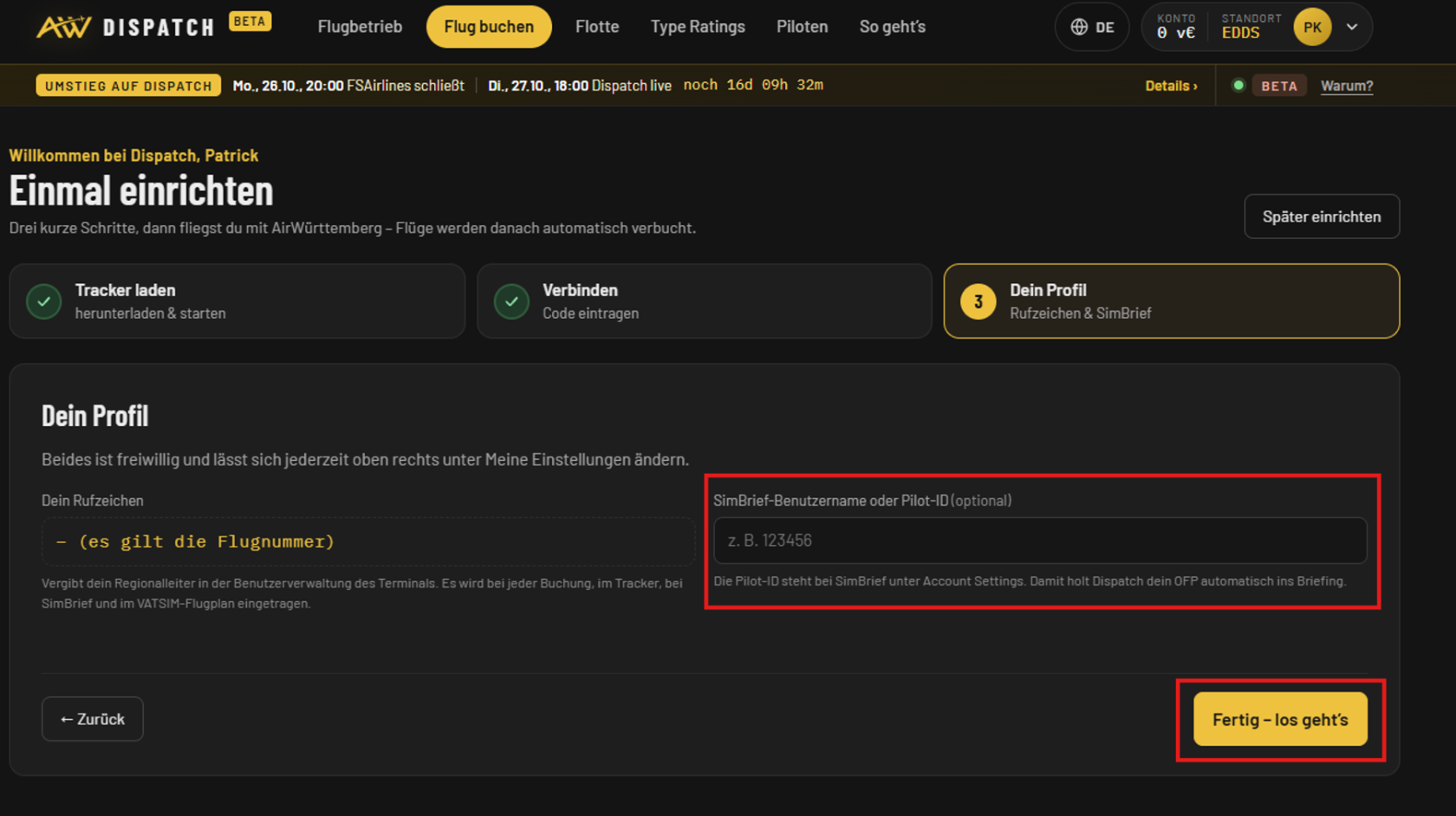Click the 'Einmal einrichten' heading
Screen dimensions: 1456x816
click(141, 191)
